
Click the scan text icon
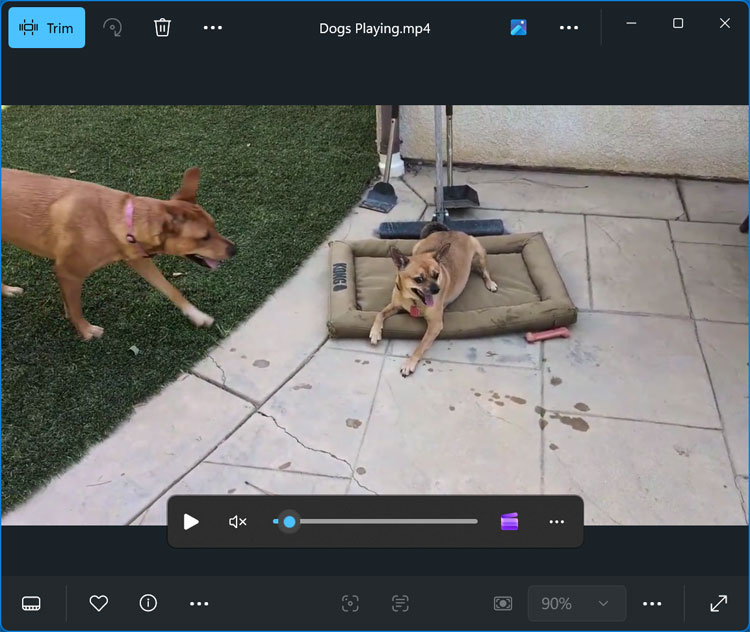400,603
